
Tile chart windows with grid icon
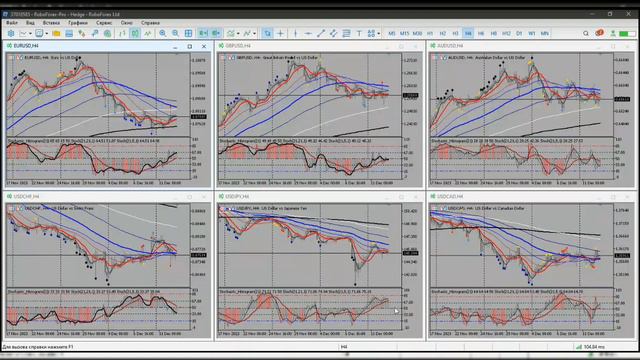(x=188, y=33)
